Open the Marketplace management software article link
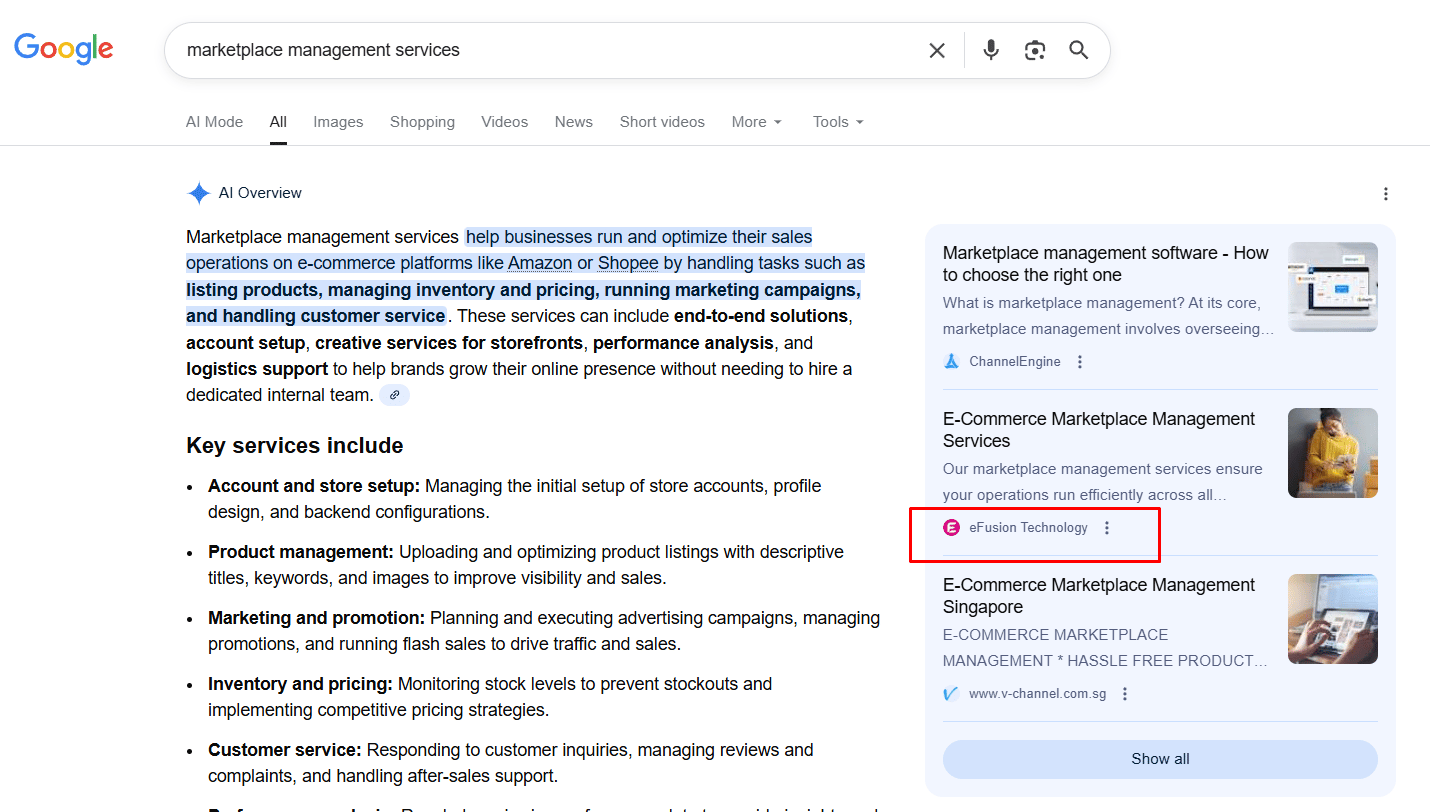Image resolution: width=1430 pixels, height=812 pixels. pos(1105,264)
